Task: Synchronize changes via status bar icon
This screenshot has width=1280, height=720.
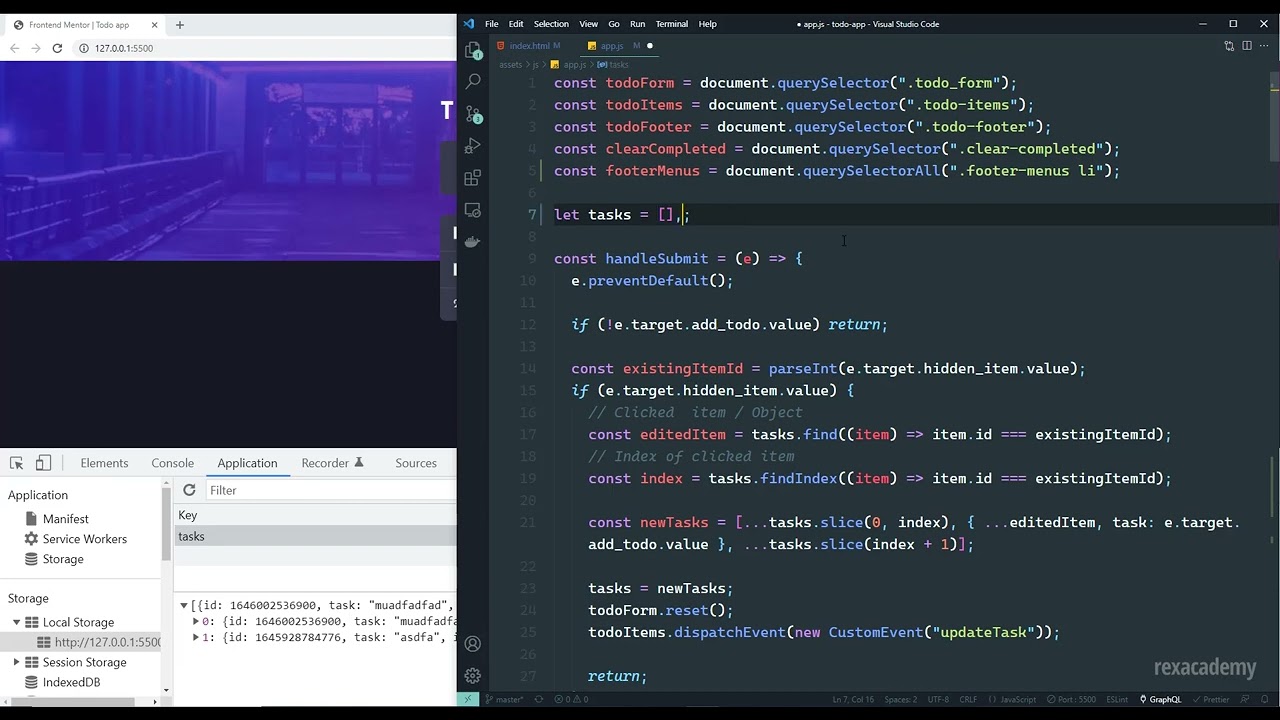Action: pyautogui.click(x=539, y=700)
